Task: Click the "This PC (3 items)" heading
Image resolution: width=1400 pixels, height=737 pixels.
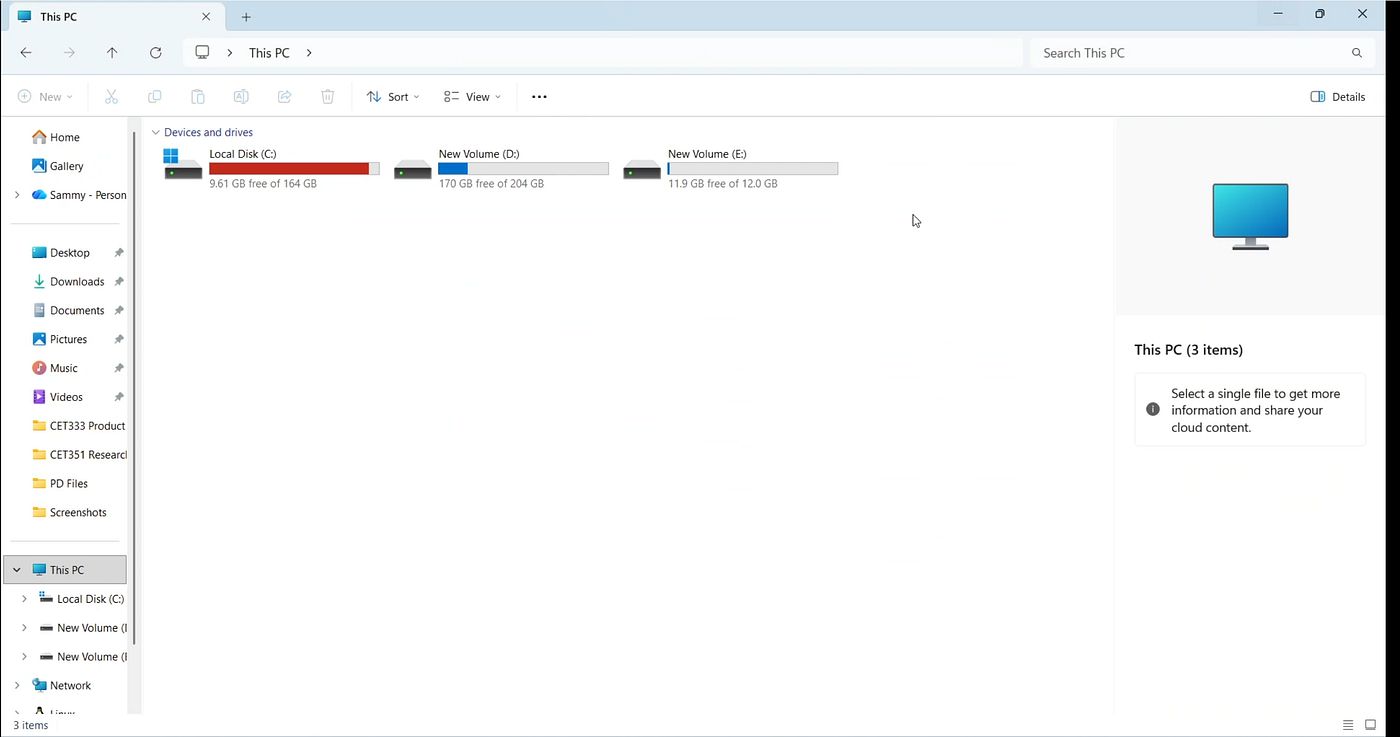Action: pyautogui.click(x=1189, y=350)
